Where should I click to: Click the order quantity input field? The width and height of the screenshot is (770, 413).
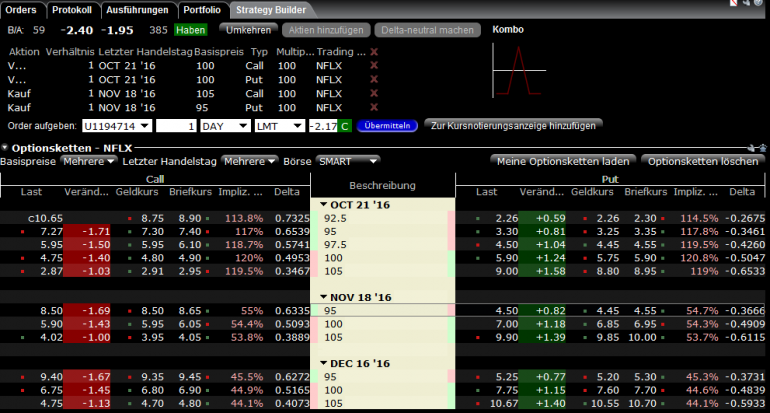pos(176,126)
